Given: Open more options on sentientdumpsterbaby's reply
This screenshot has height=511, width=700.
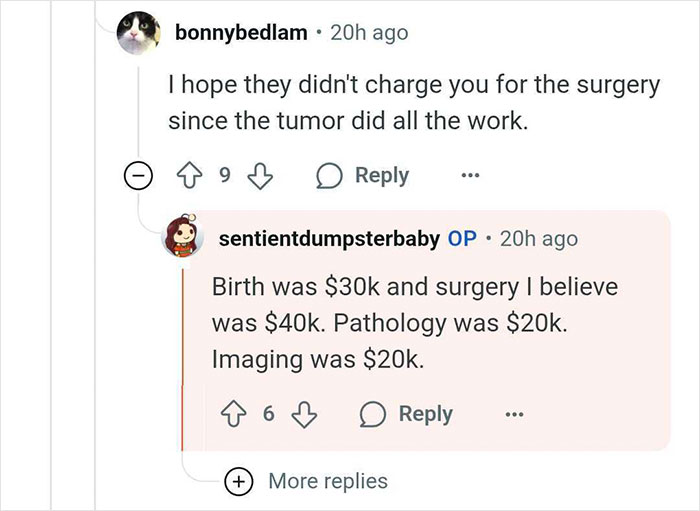Looking at the screenshot, I should [513, 414].
